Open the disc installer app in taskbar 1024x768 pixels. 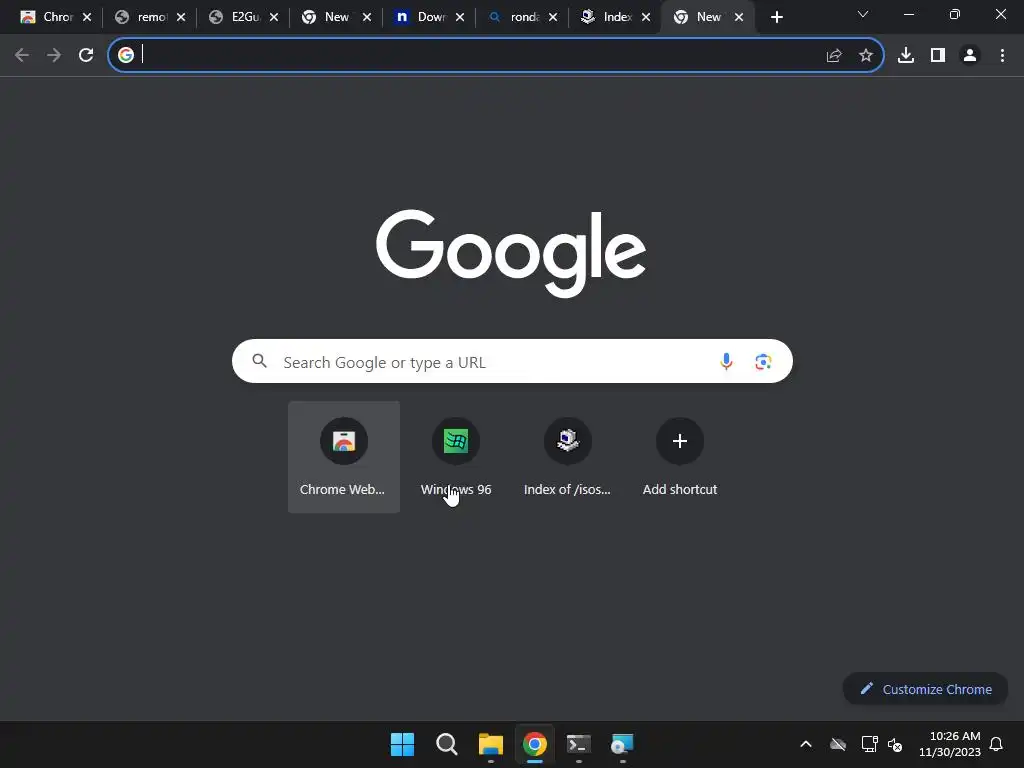622,744
